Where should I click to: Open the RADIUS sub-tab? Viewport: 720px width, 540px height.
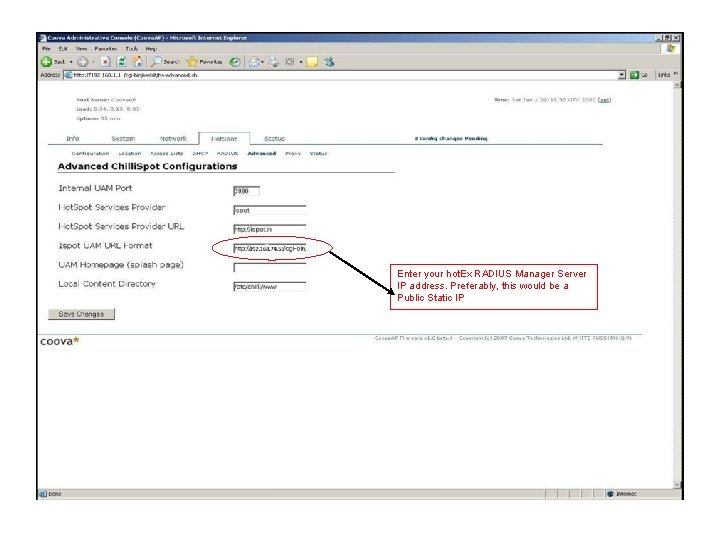coord(227,153)
